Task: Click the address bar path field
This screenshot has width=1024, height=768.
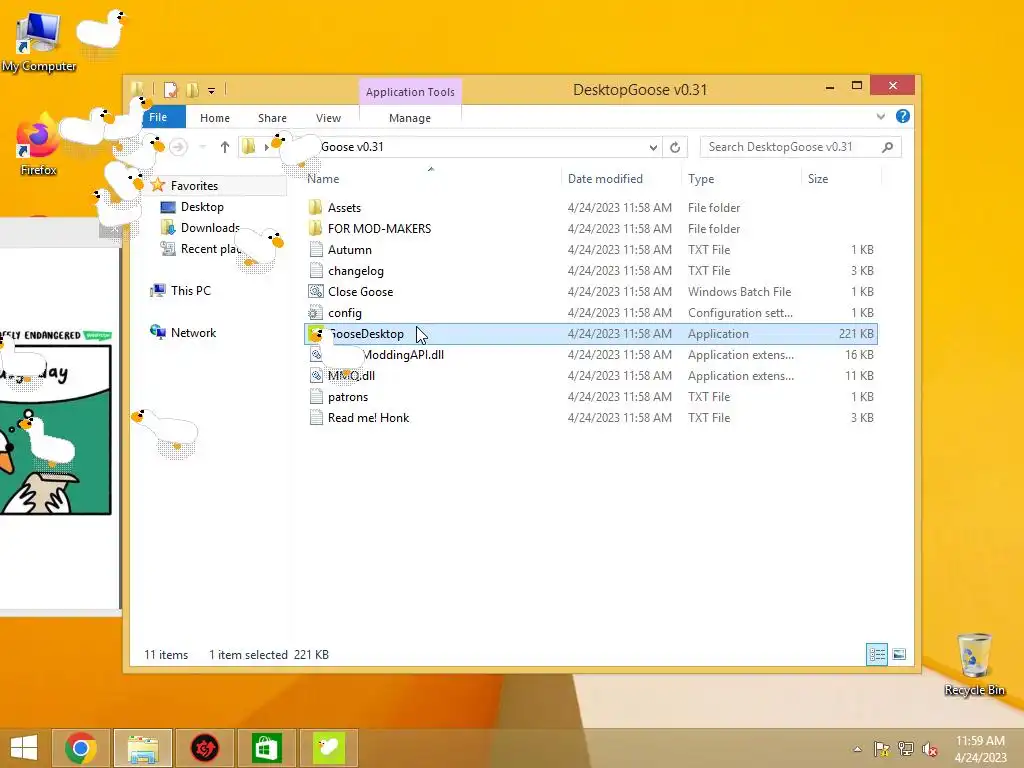Action: click(451, 147)
